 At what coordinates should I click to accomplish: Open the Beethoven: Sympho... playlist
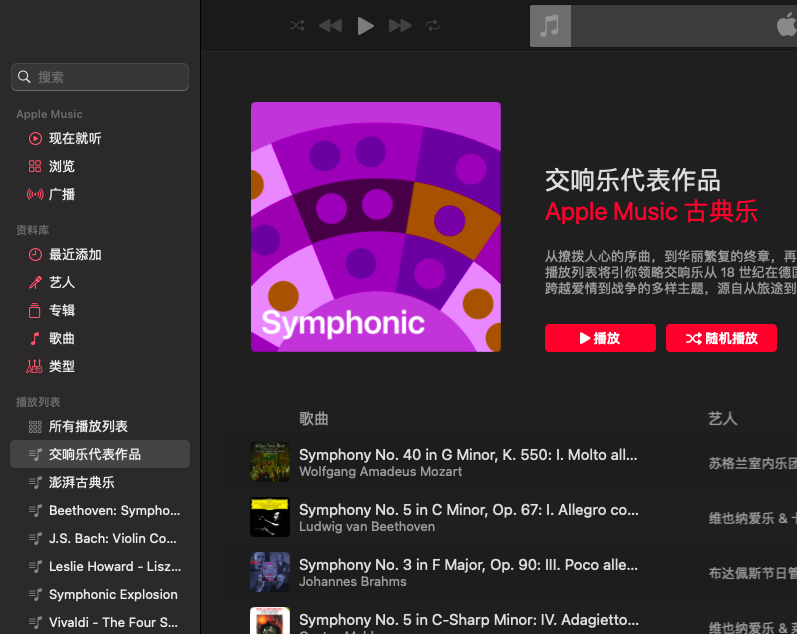coord(100,510)
